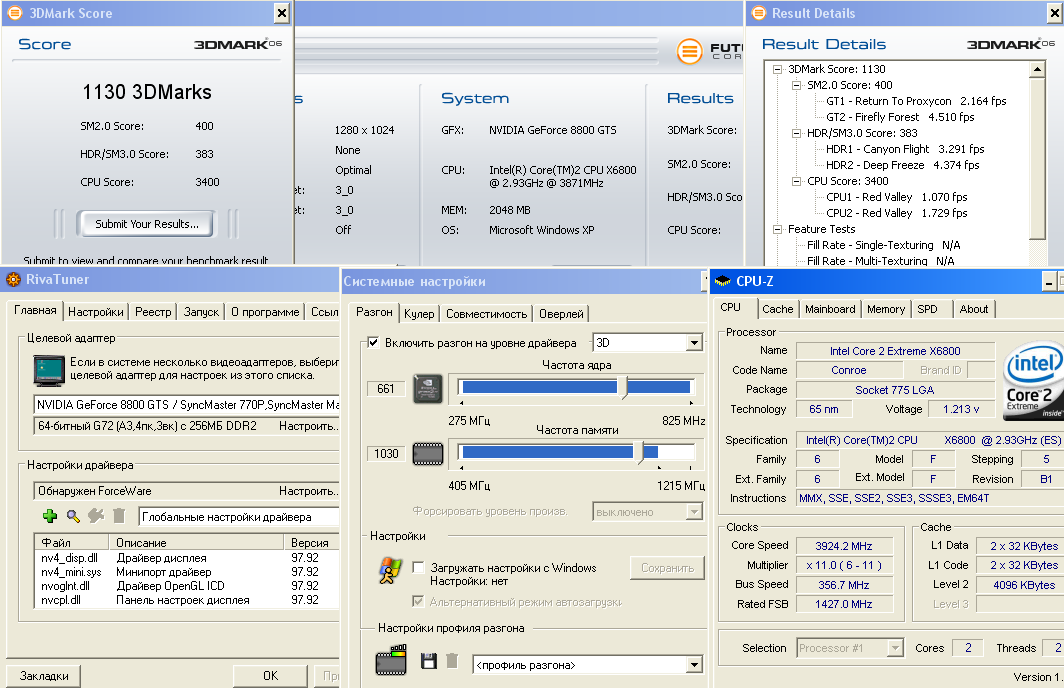Click the memory clock frequency slider handle
This screenshot has width=1064, height=688.
pos(639,453)
